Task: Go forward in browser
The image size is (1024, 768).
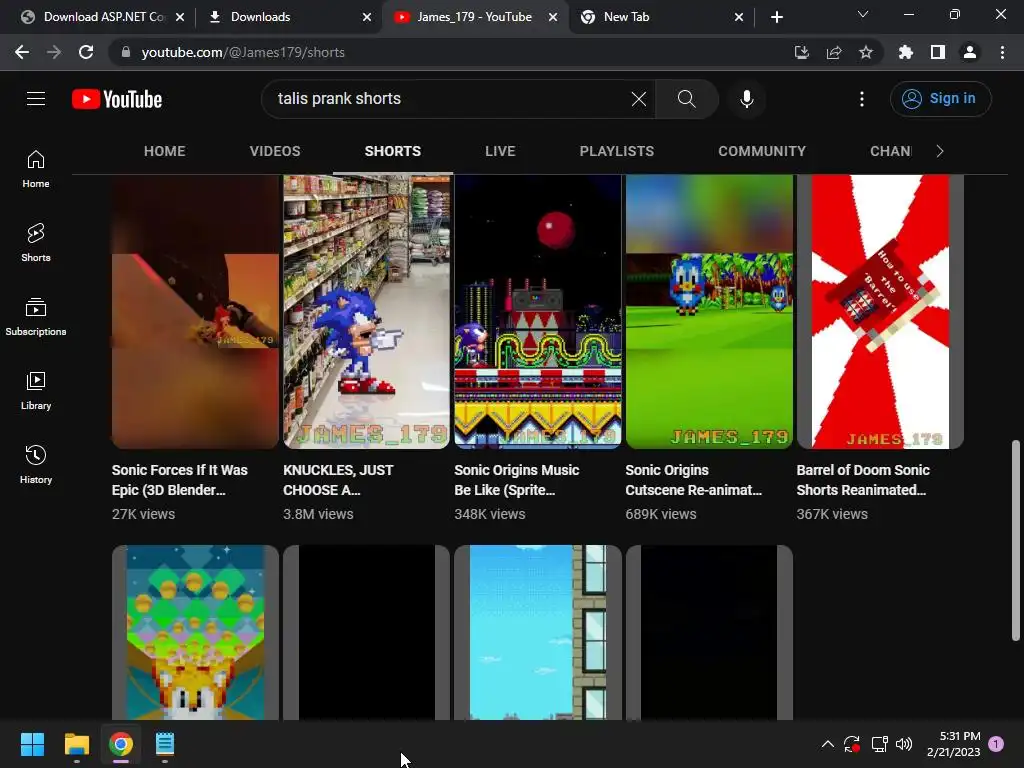Action: pyautogui.click(x=54, y=52)
